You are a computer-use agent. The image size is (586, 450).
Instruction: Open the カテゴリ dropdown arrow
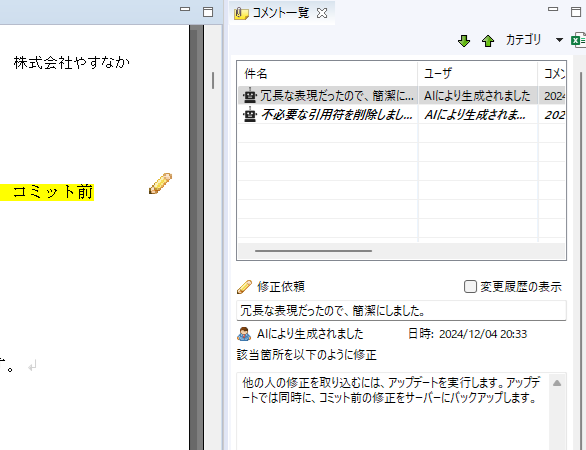point(559,40)
